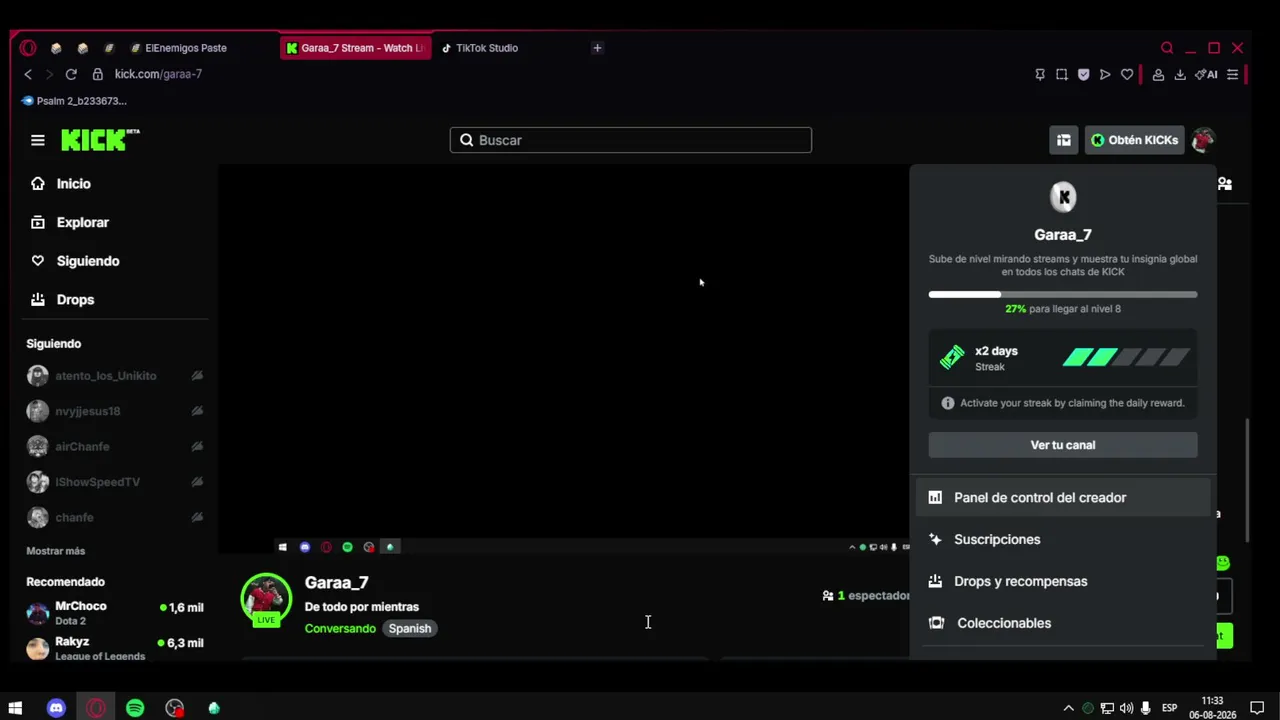
Task: Reload the page with the refresh icon
Action: [71, 74]
